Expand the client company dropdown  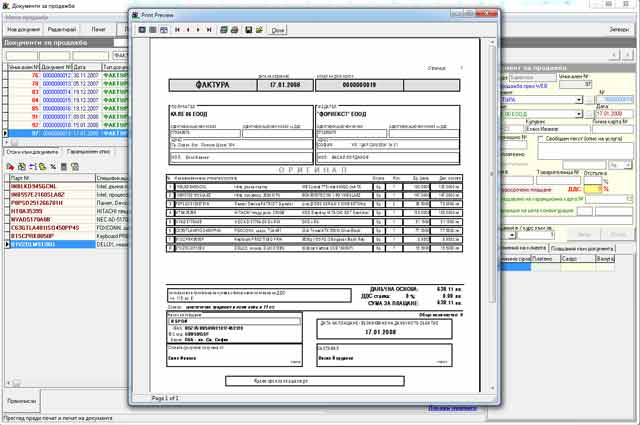click(x=579, y=115)
